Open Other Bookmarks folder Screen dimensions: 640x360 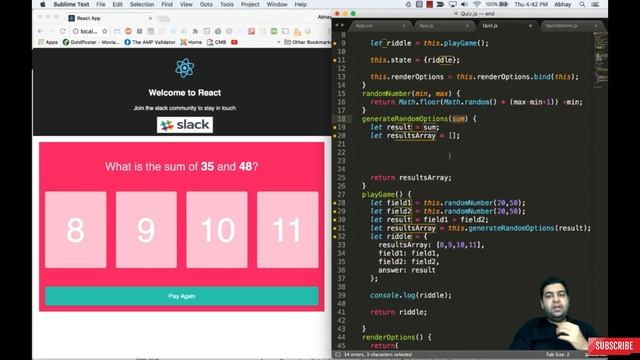pyautogui.click(x=307, y=42)
